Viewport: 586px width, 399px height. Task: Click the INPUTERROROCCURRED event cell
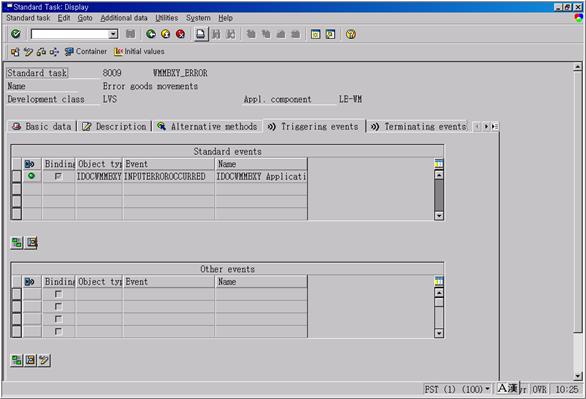[169, 176]
